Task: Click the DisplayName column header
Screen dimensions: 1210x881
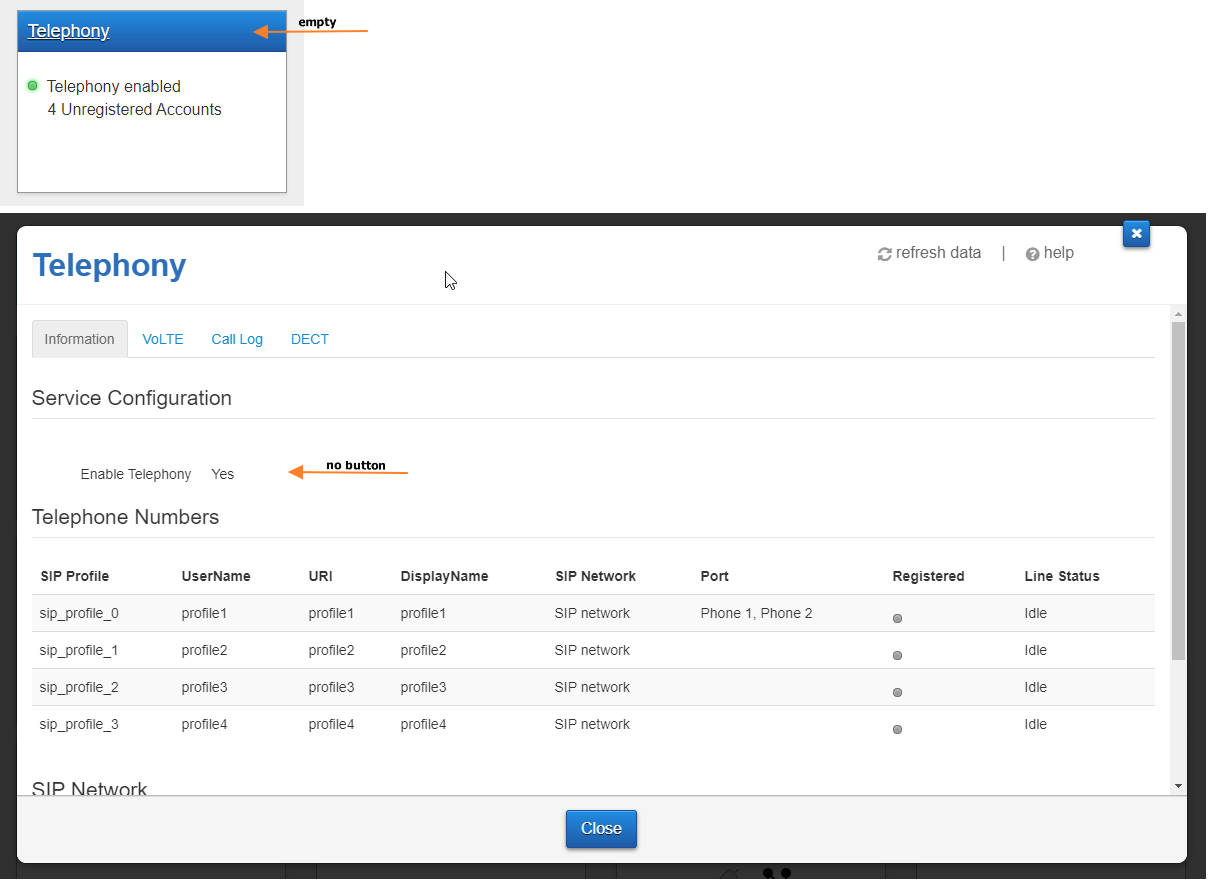Action: [x=445, y=576]
